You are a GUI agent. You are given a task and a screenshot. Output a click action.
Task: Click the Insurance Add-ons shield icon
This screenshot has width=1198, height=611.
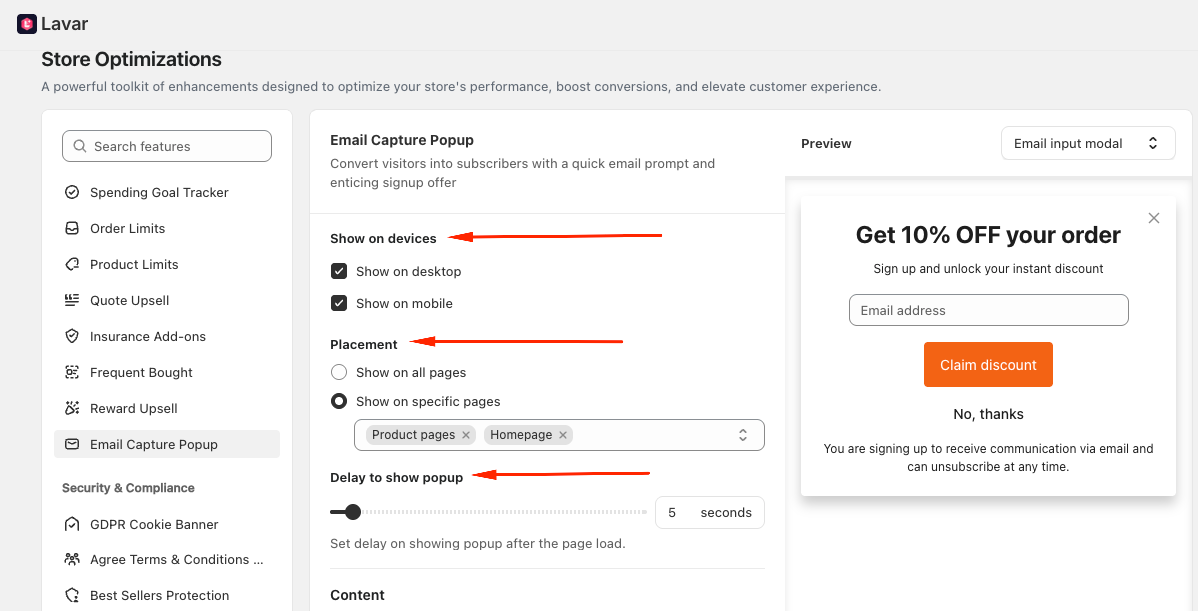pos(72,336)
